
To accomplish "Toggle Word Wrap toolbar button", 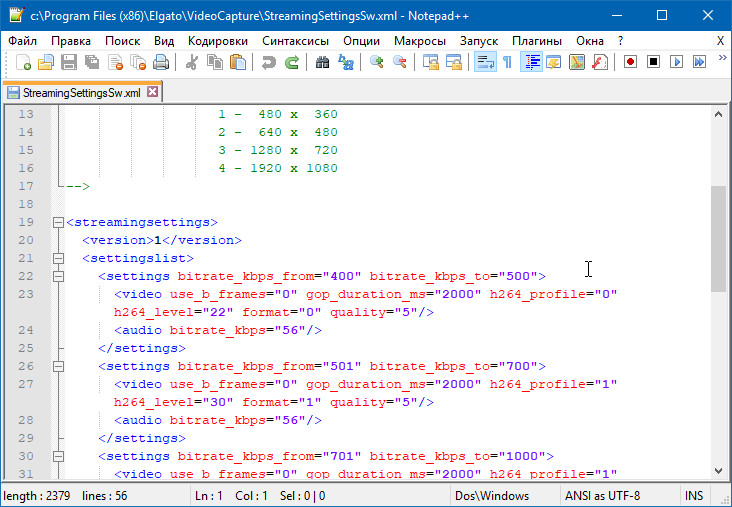I will point(484,63).
